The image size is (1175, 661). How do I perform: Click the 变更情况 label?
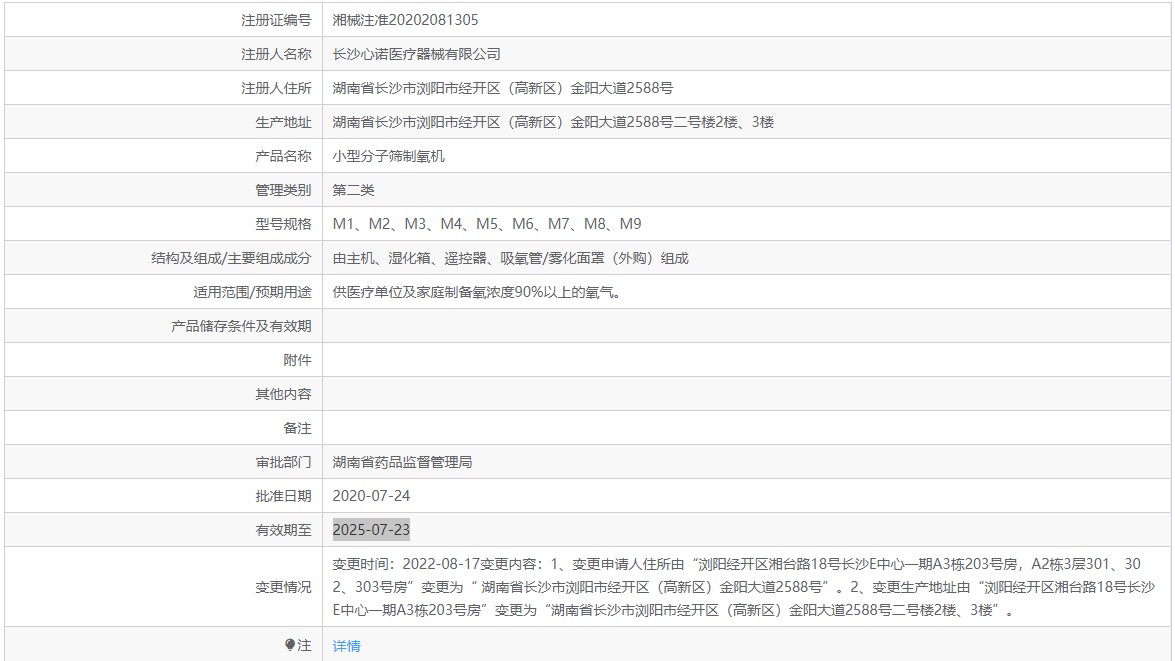pyautogui.click(x=283, y=587)
